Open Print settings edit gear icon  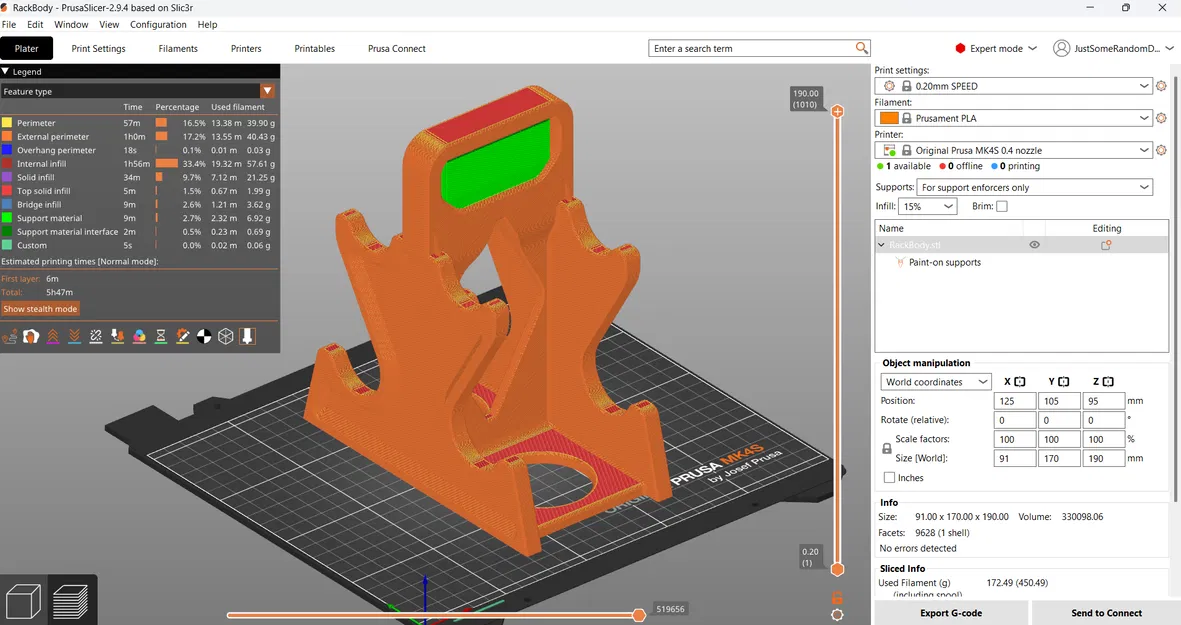point(1161,86)
